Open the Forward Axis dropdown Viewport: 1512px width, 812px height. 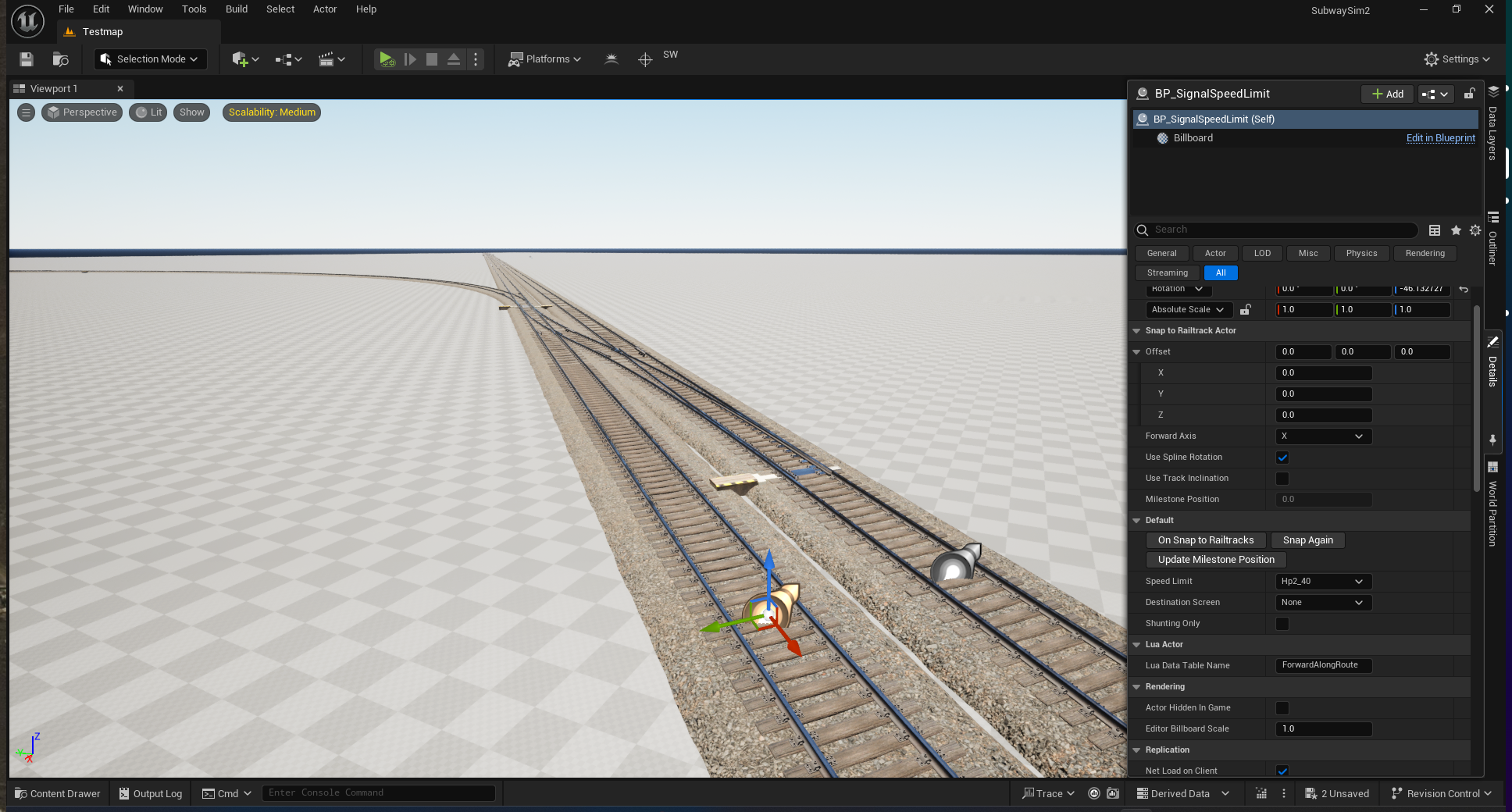point(1322,436)
